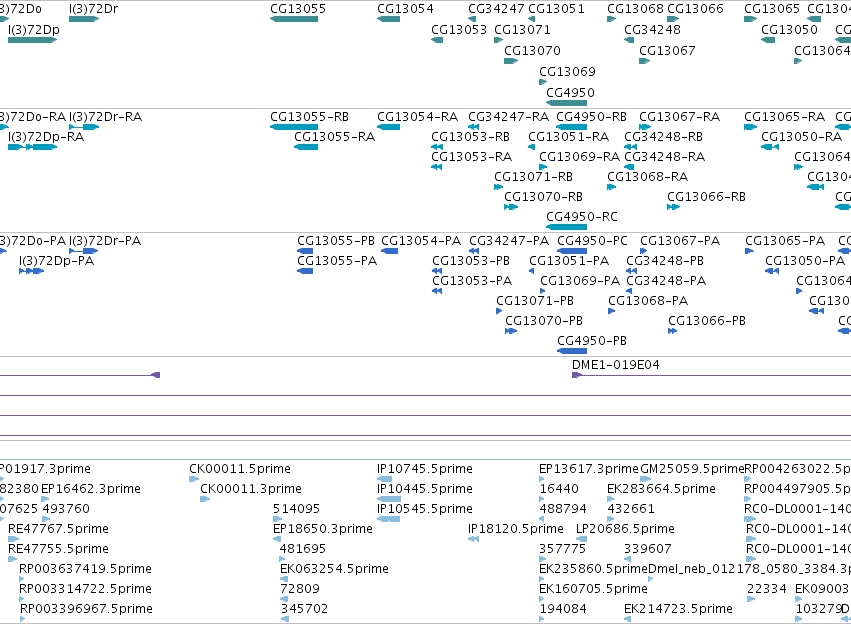Select the CG13053-PA protein label
This screenshot has height=624, width=851.
(472, 281)
